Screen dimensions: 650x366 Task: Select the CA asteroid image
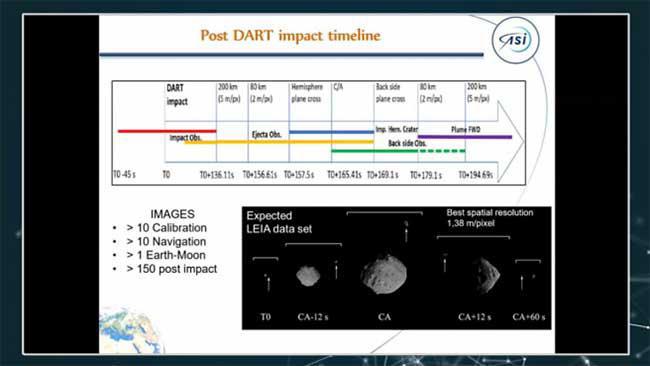point(384,274)
